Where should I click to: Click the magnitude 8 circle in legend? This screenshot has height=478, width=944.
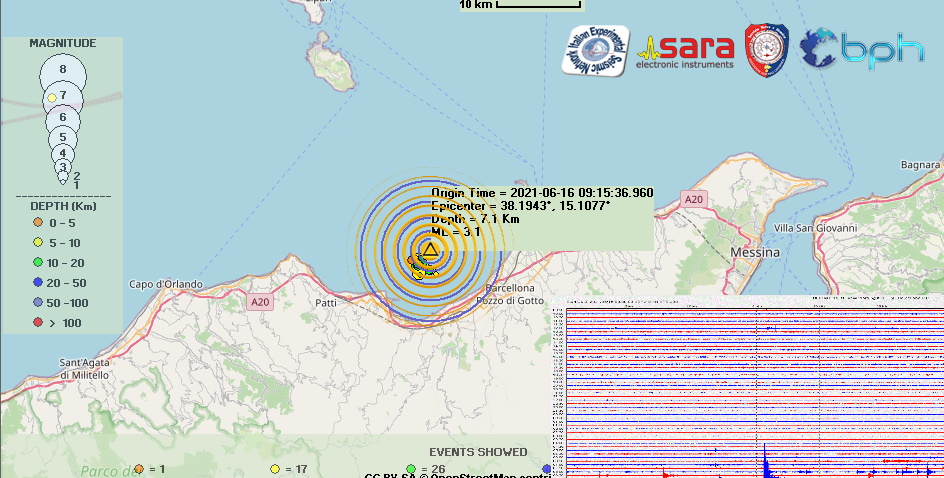click(x=63, y=70)
